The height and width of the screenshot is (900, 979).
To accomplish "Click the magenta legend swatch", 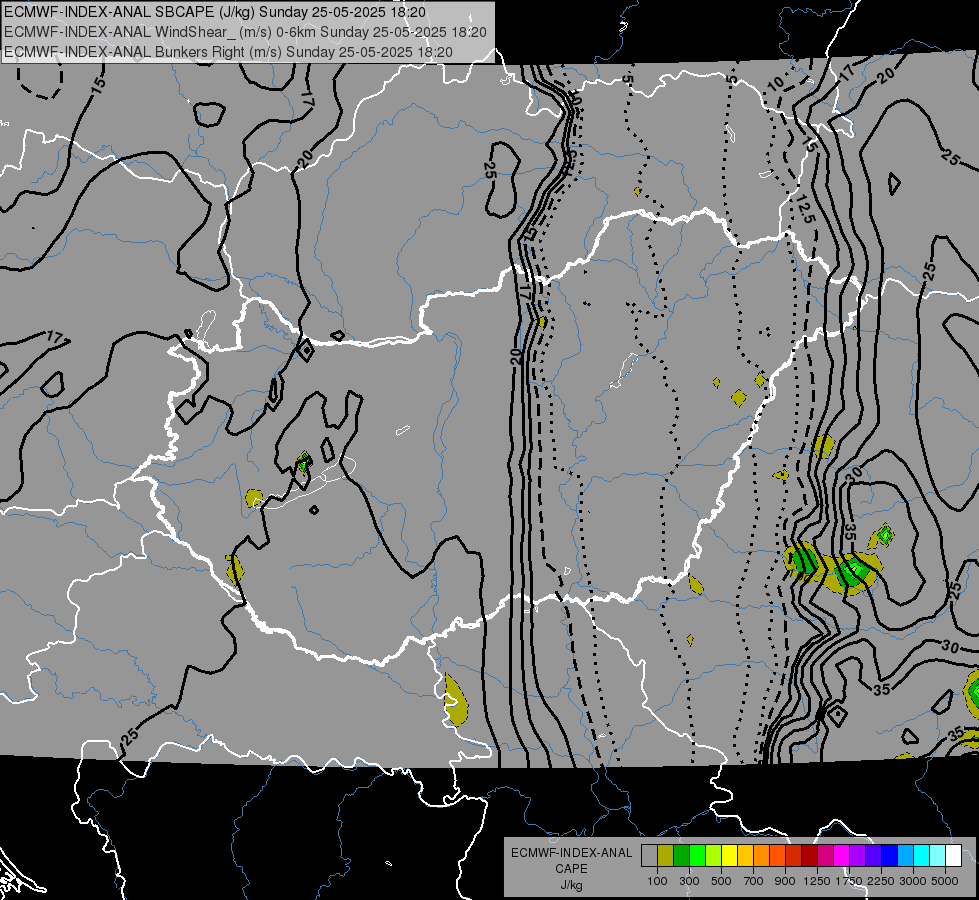I will tap(842, 856).
